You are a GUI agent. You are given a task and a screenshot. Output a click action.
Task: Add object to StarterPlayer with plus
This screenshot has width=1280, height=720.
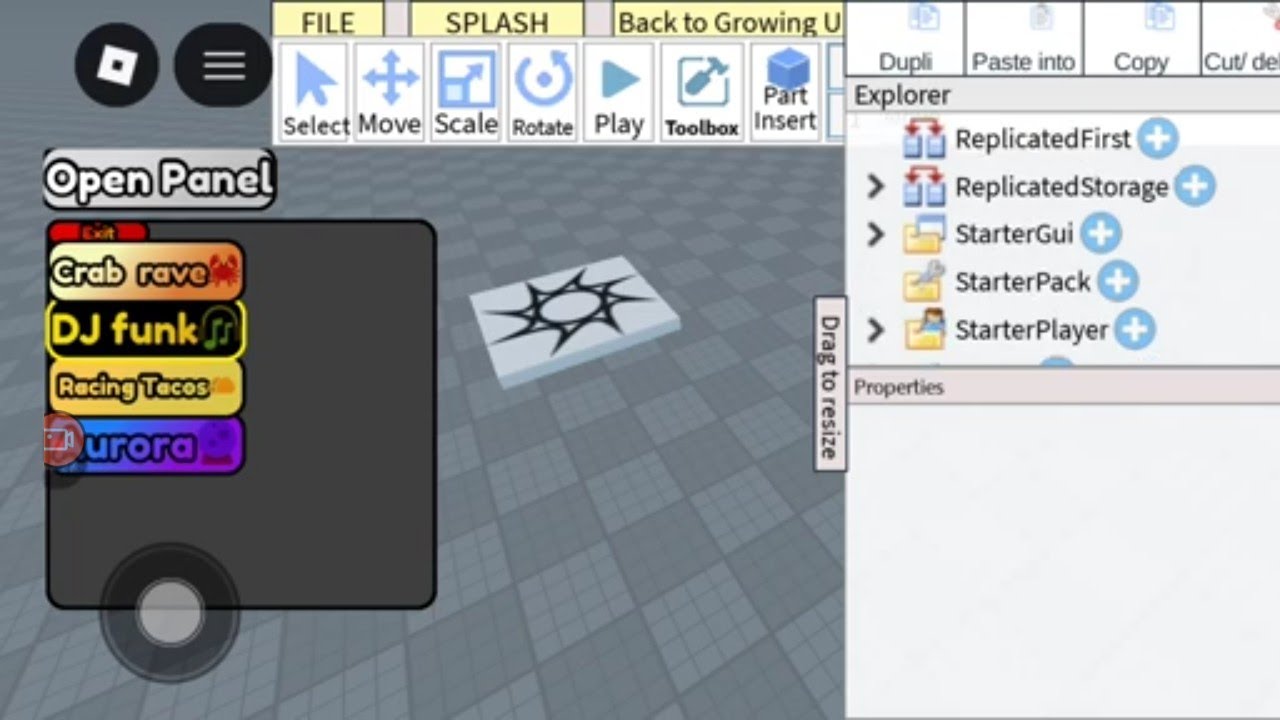coord(1134,329)
